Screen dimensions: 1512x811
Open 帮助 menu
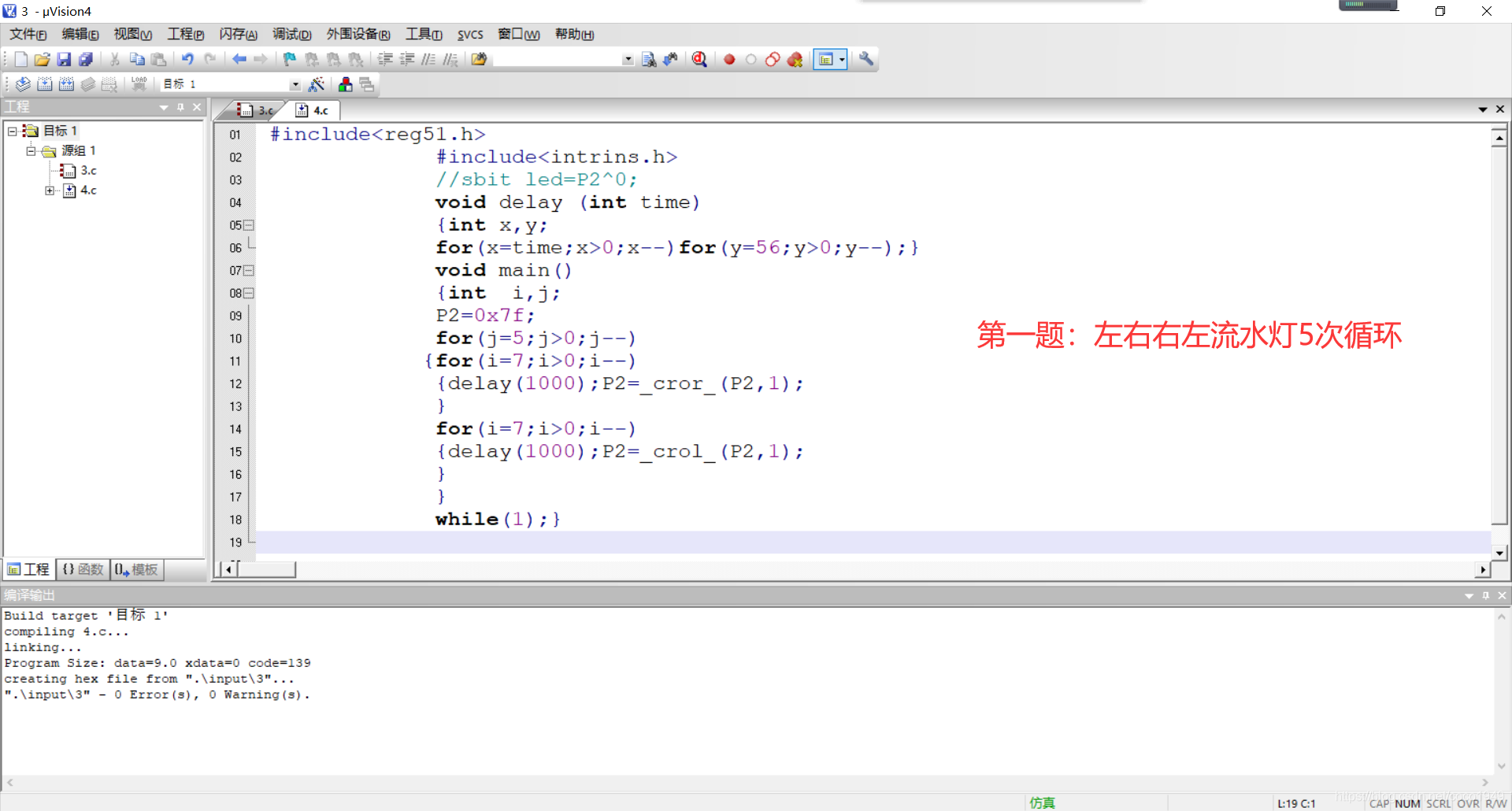574,34
